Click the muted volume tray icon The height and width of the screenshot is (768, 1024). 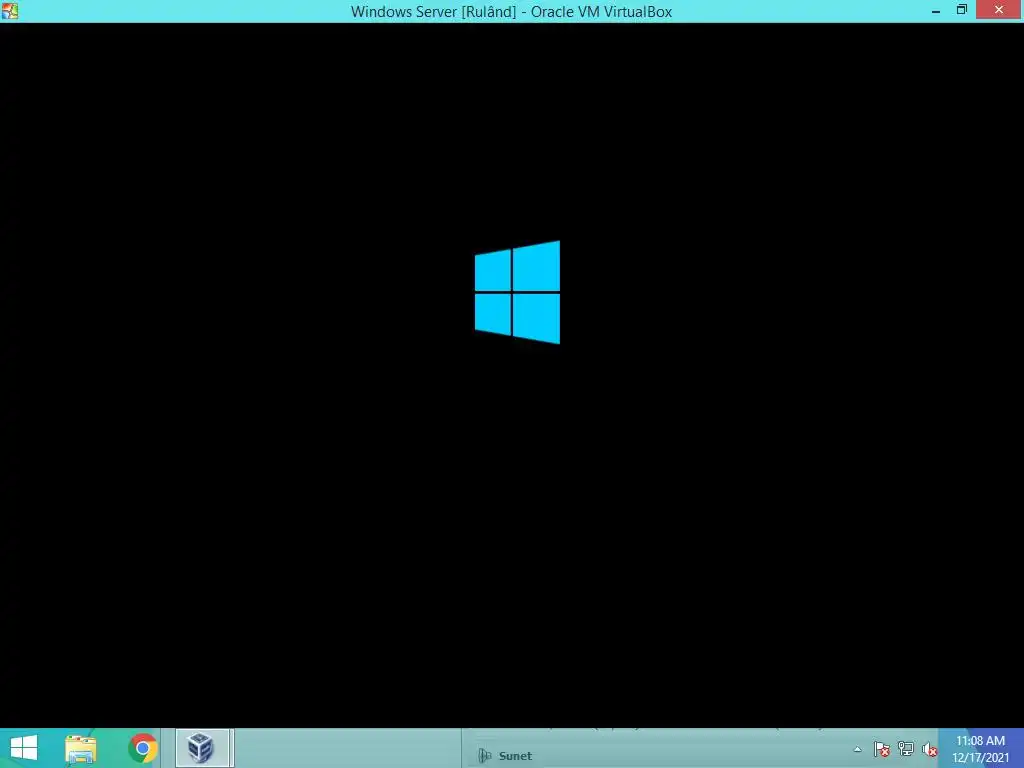tap(929, 749)
